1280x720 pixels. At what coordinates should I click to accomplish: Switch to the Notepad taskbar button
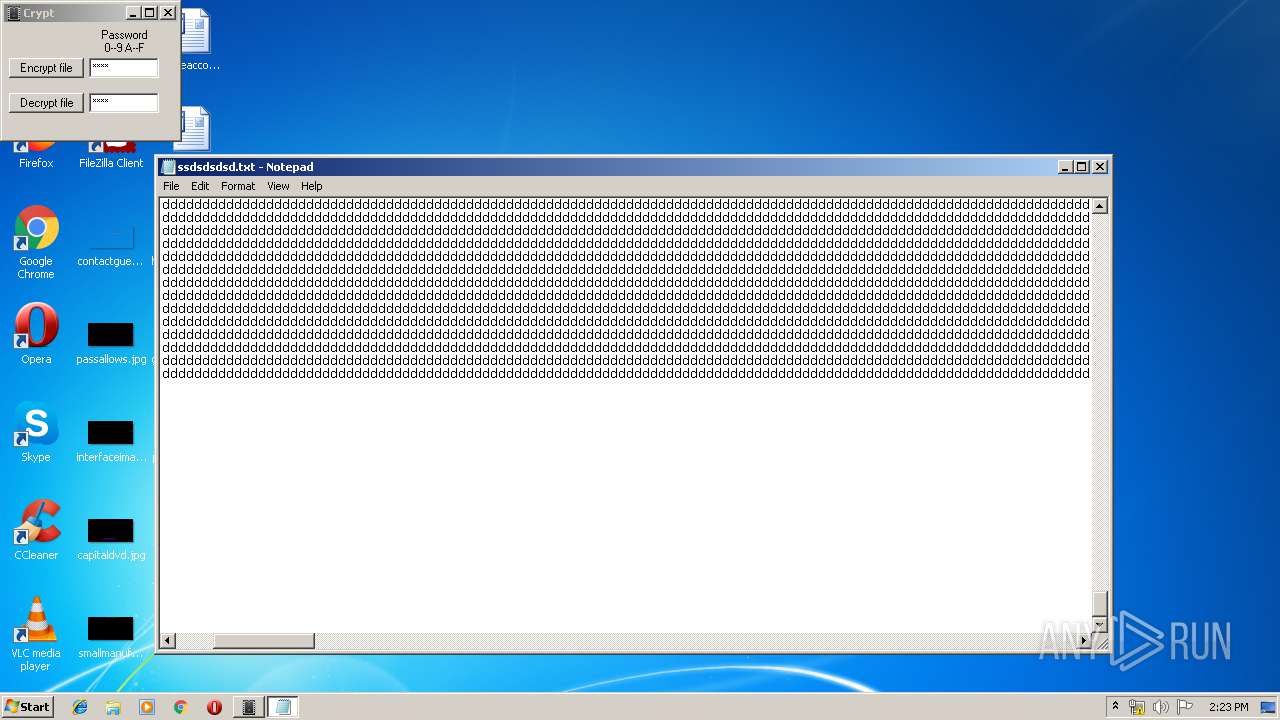[283, 707]
